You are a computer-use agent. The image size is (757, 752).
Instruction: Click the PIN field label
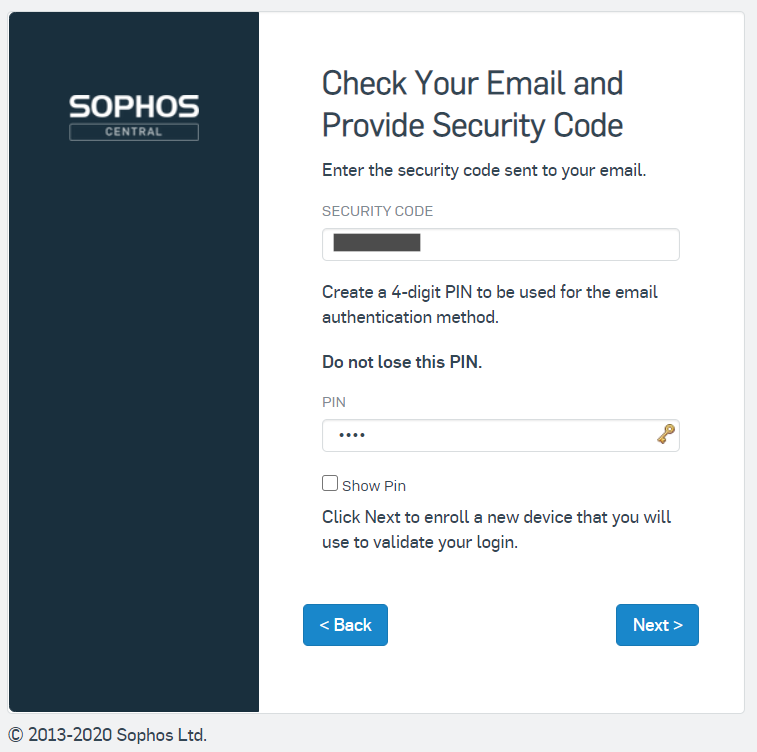(x=334, y=402)
